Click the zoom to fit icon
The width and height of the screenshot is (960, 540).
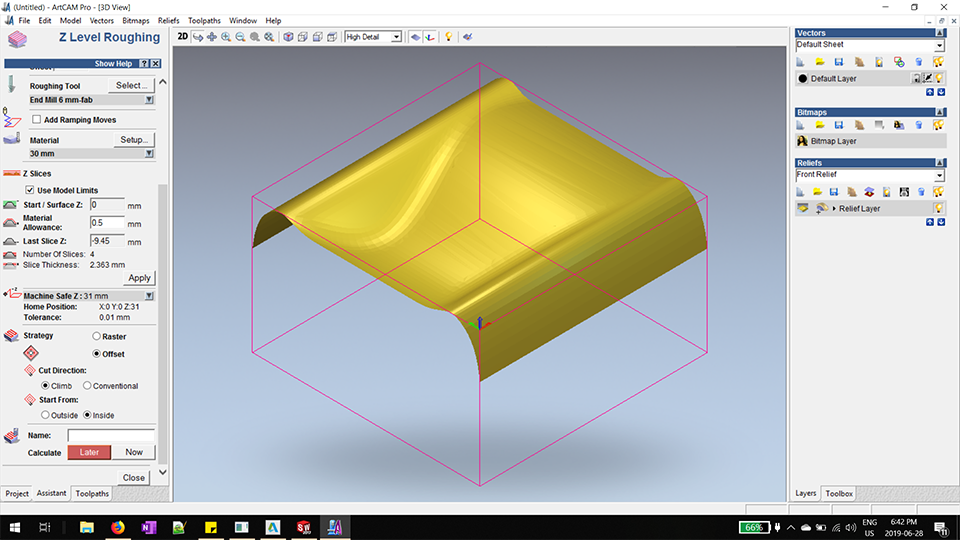[x=269, y=37]
